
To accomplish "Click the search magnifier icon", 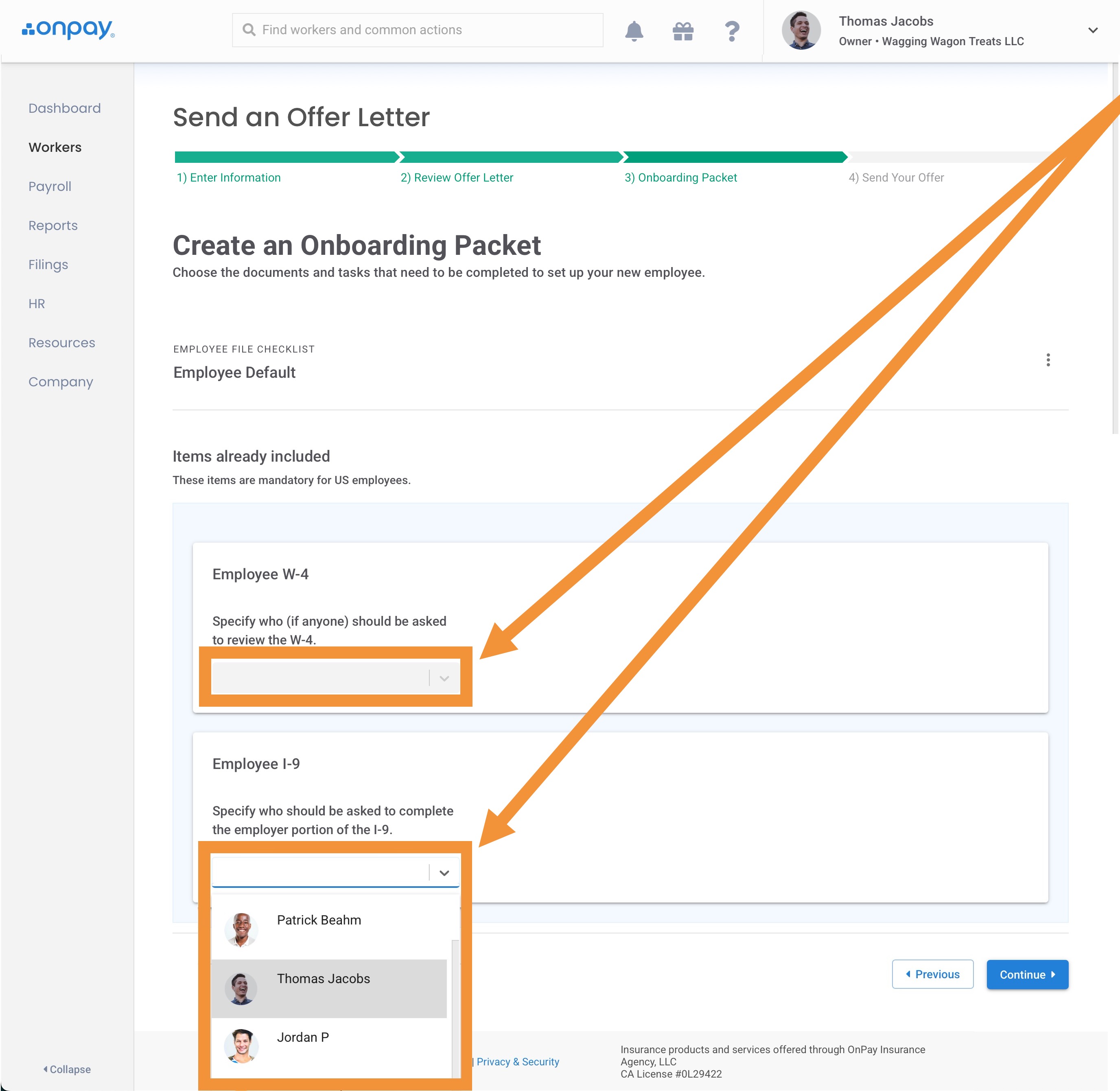I will [249, 30].
